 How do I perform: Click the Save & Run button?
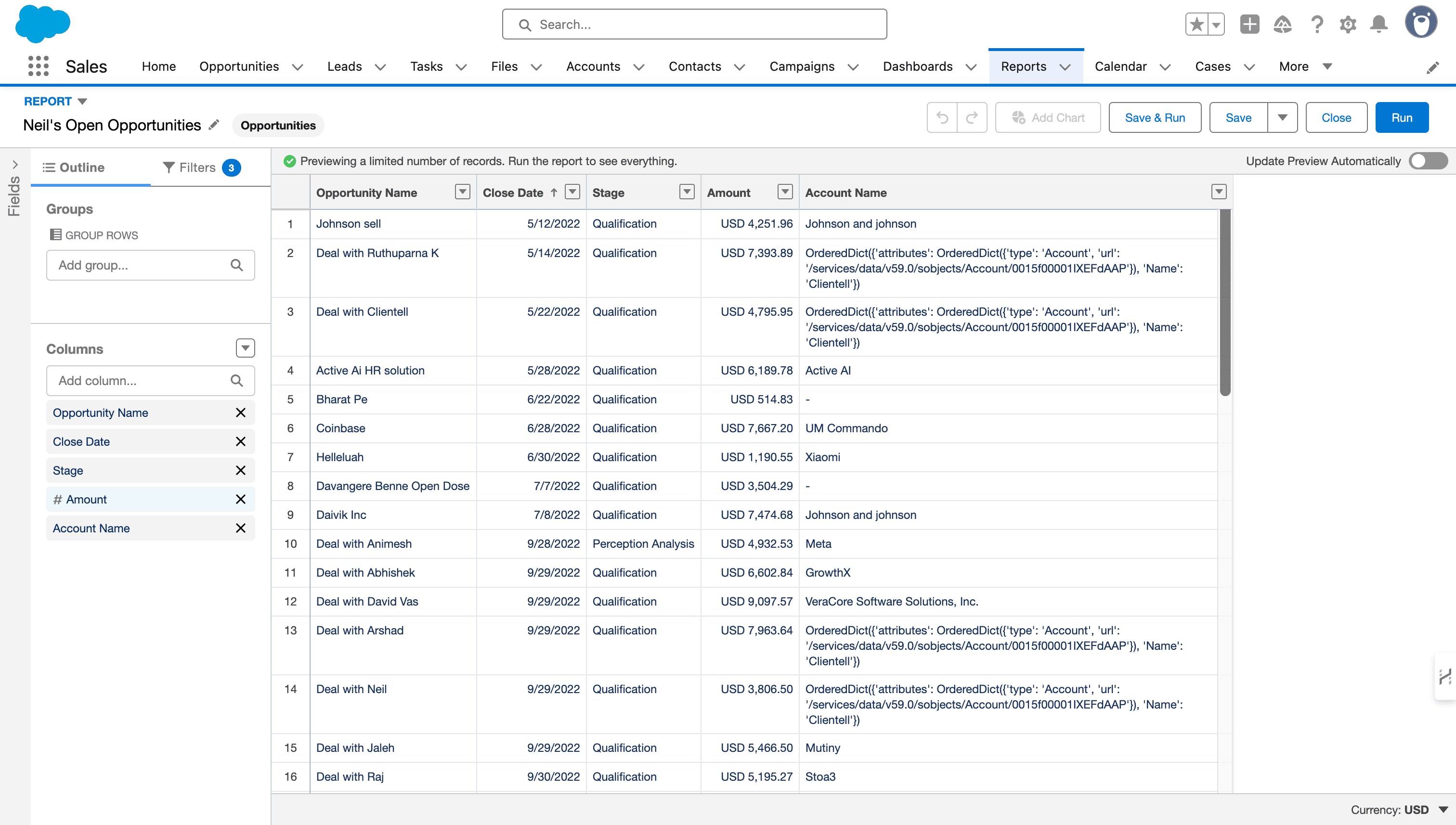(1155, 118)
